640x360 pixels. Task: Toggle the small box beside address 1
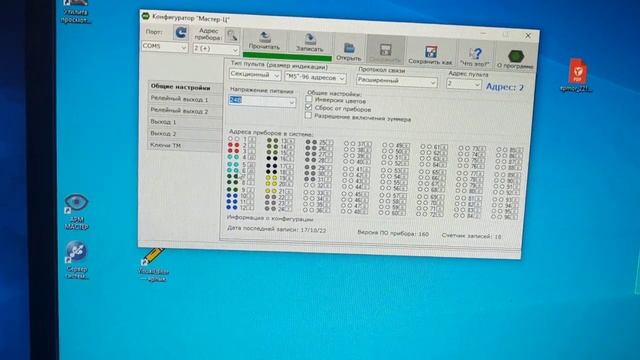click(252, 140)
